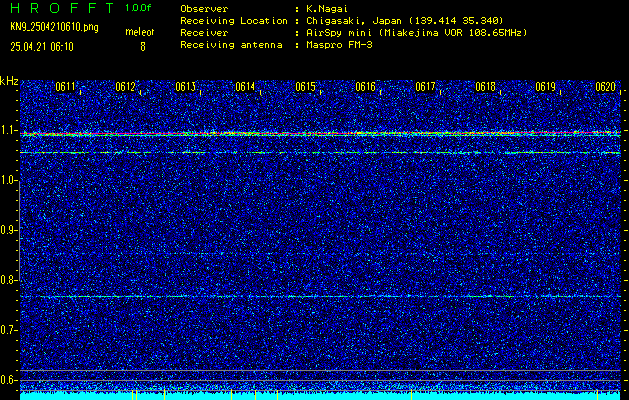Viewport: 629px width, 400px height.
Task: Select the AirSpy mini receiver description
Action: click(416, 33)
